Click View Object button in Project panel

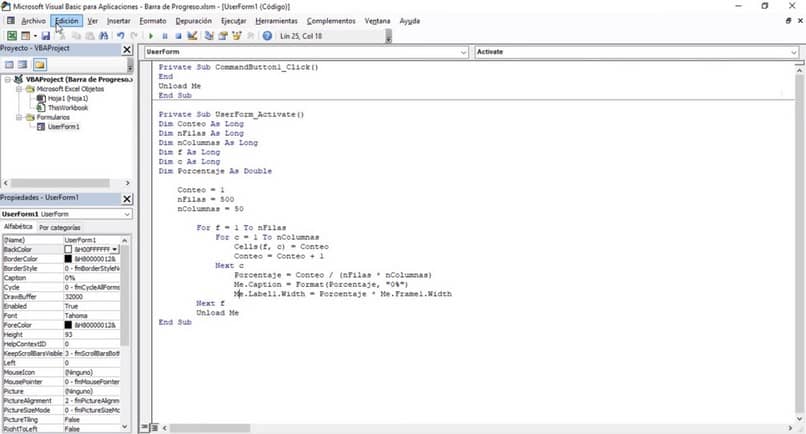[24, 65]
